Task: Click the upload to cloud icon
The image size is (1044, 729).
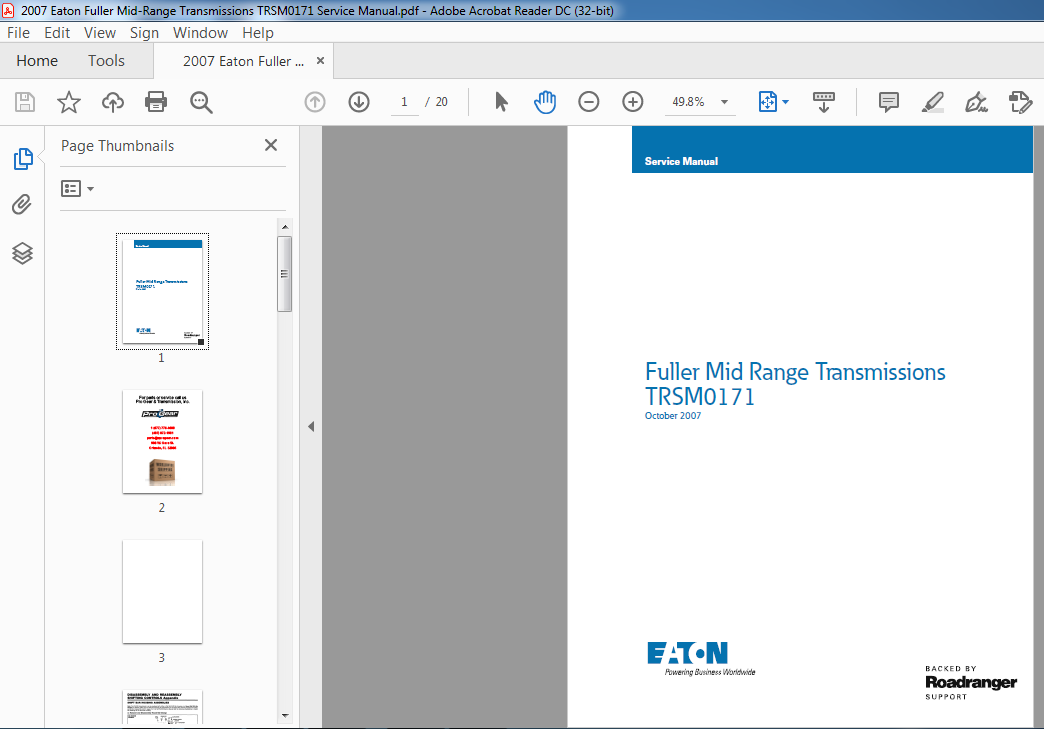Action: [113, 102]
